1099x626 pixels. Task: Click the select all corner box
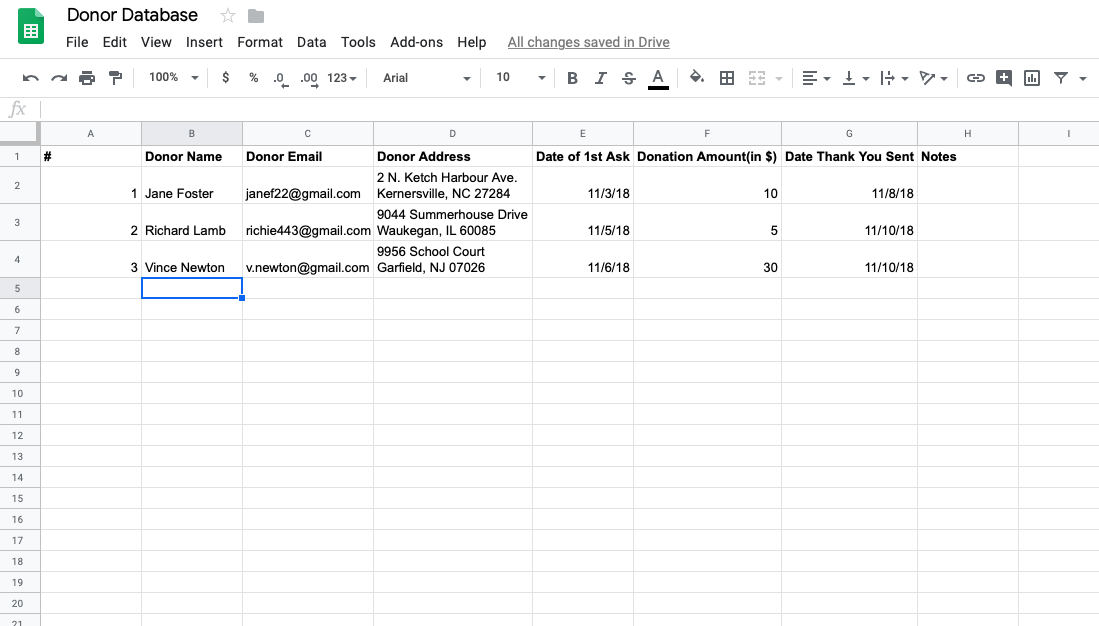point(19,133)
